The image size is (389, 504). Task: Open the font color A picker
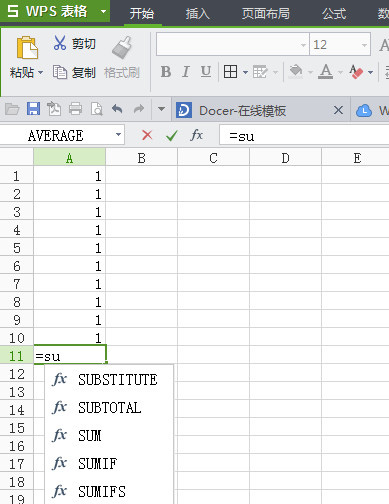[x=326, y=72]
